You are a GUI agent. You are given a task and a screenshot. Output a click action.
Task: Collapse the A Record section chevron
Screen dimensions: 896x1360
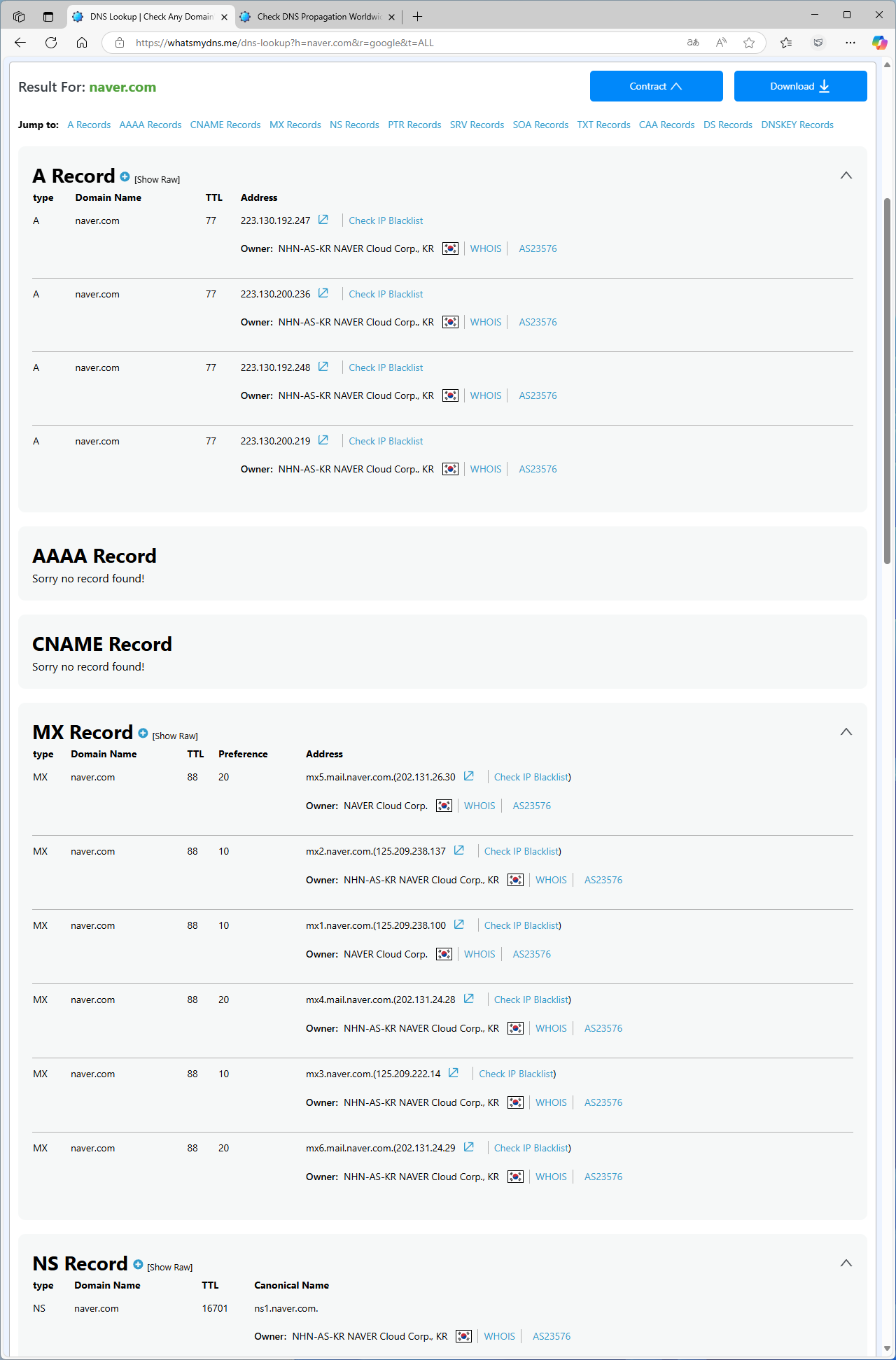(x=846, y=176)
